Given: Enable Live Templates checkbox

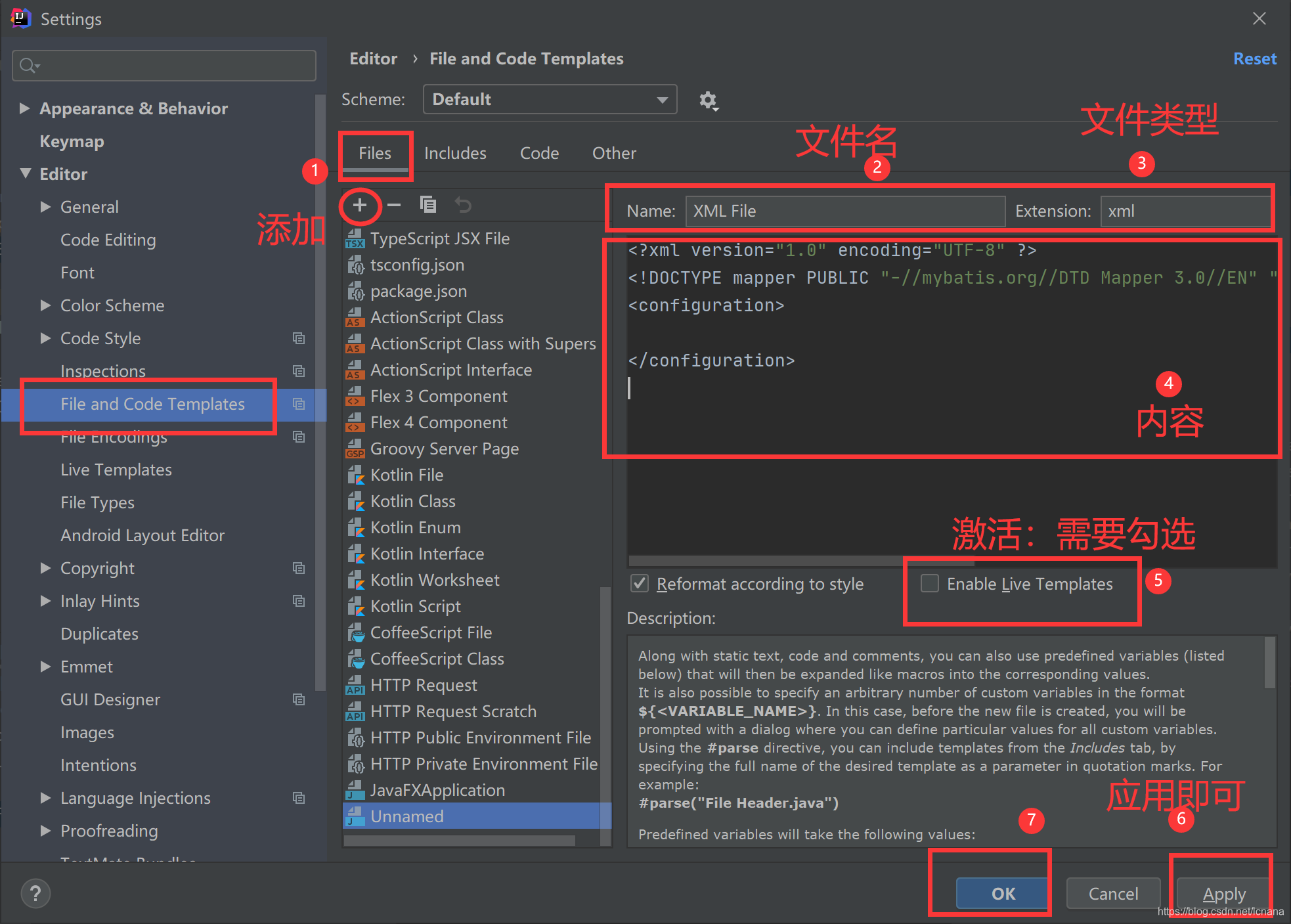Looking at the screenshot, I should 930,583.
